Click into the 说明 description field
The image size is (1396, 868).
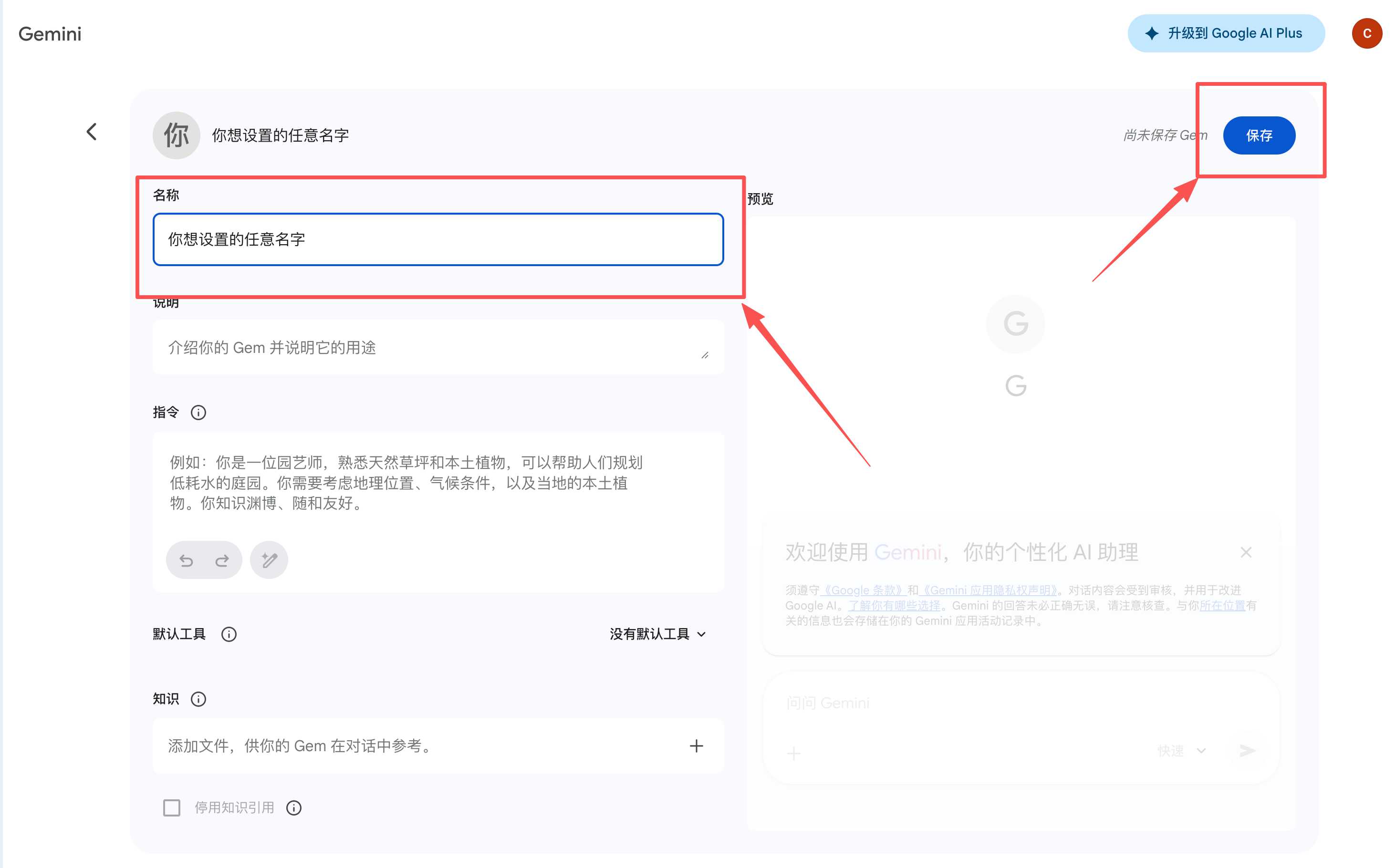(438, 347)
